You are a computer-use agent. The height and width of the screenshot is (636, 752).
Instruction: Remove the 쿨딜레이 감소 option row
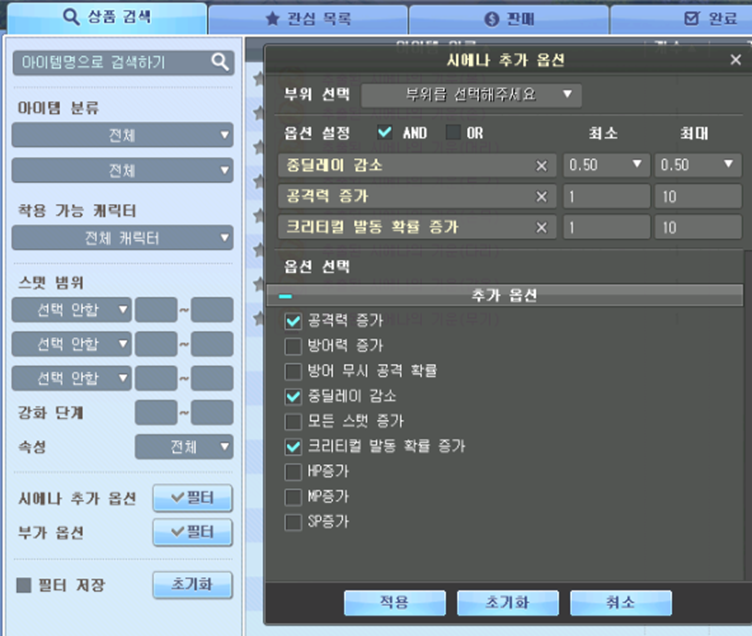tap(542, 165)
